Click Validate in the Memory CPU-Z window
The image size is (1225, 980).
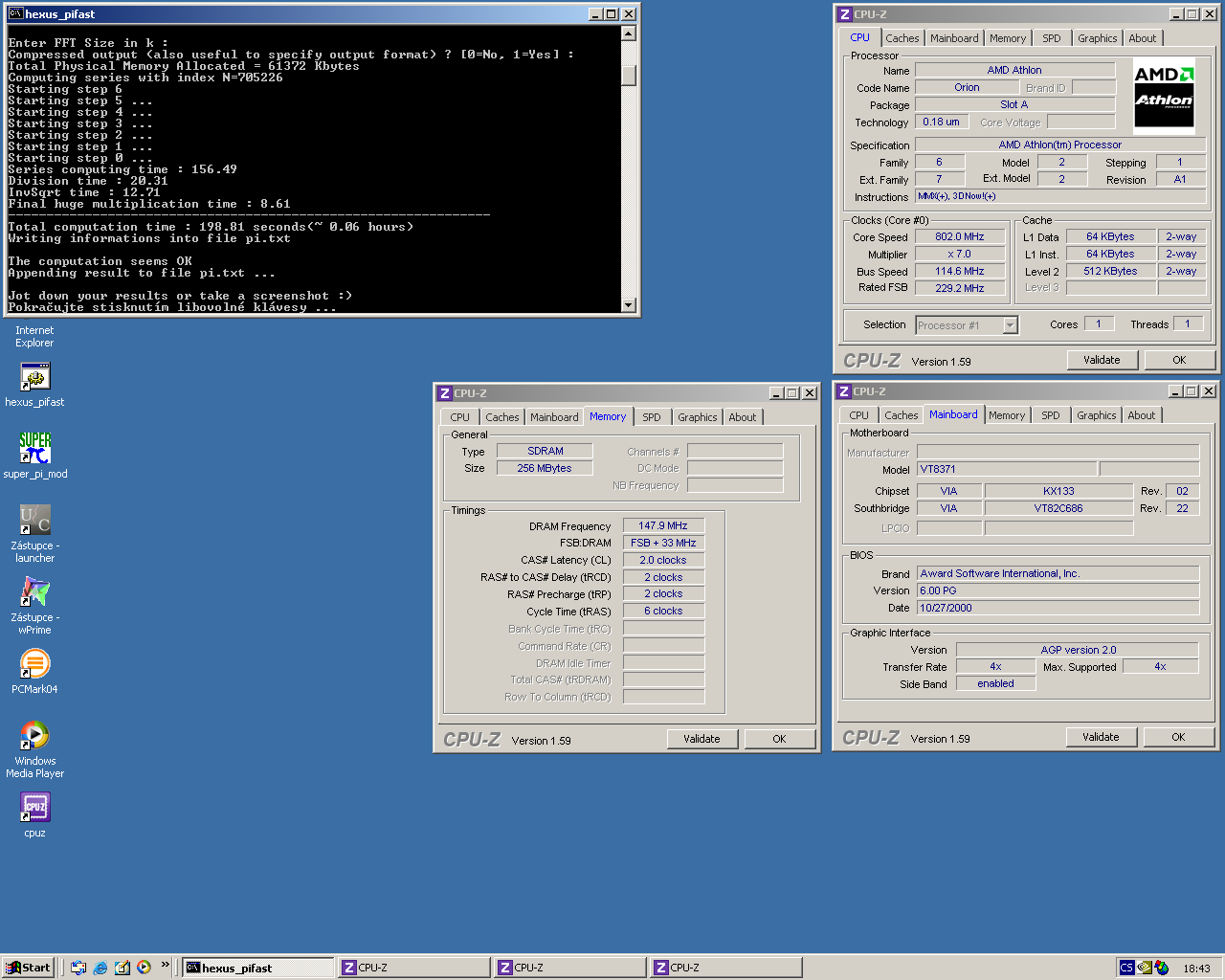click(x=702, y=739)
